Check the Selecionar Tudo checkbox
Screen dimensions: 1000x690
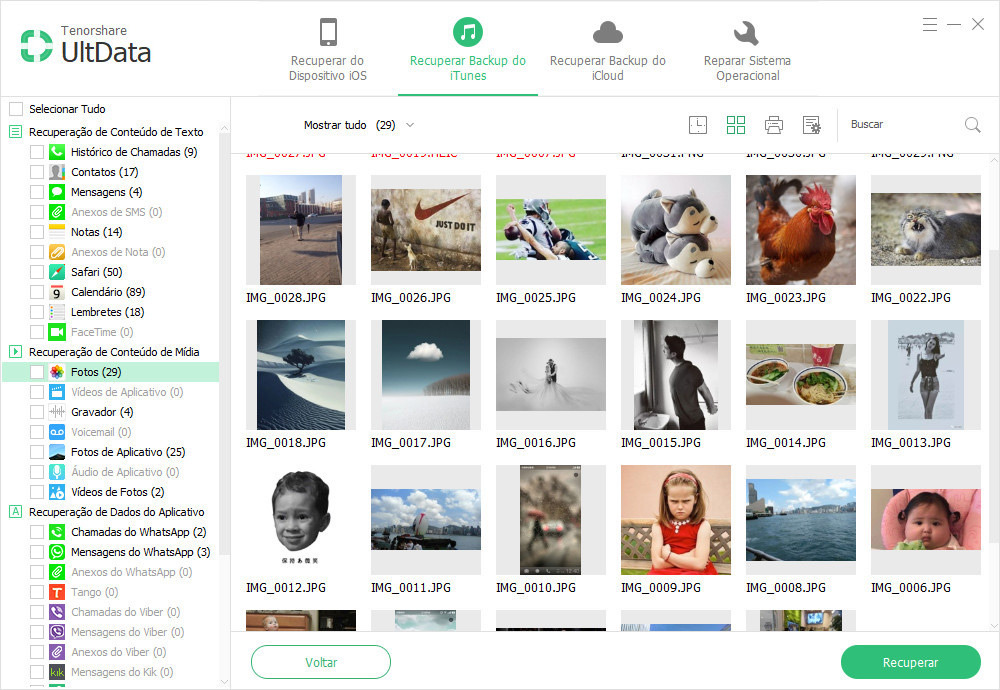click(16, 109)
